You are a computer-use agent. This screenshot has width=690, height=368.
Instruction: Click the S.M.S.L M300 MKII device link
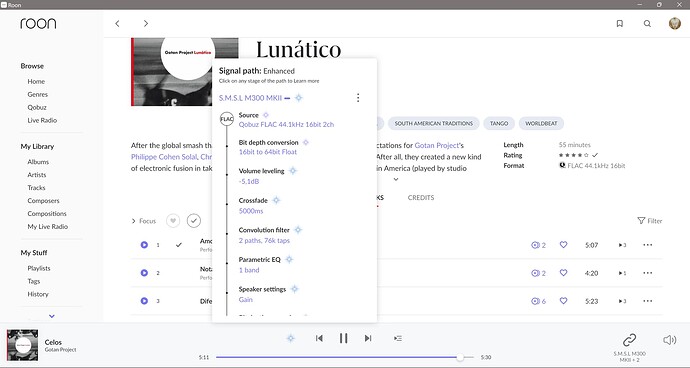(x=250, y=98)
